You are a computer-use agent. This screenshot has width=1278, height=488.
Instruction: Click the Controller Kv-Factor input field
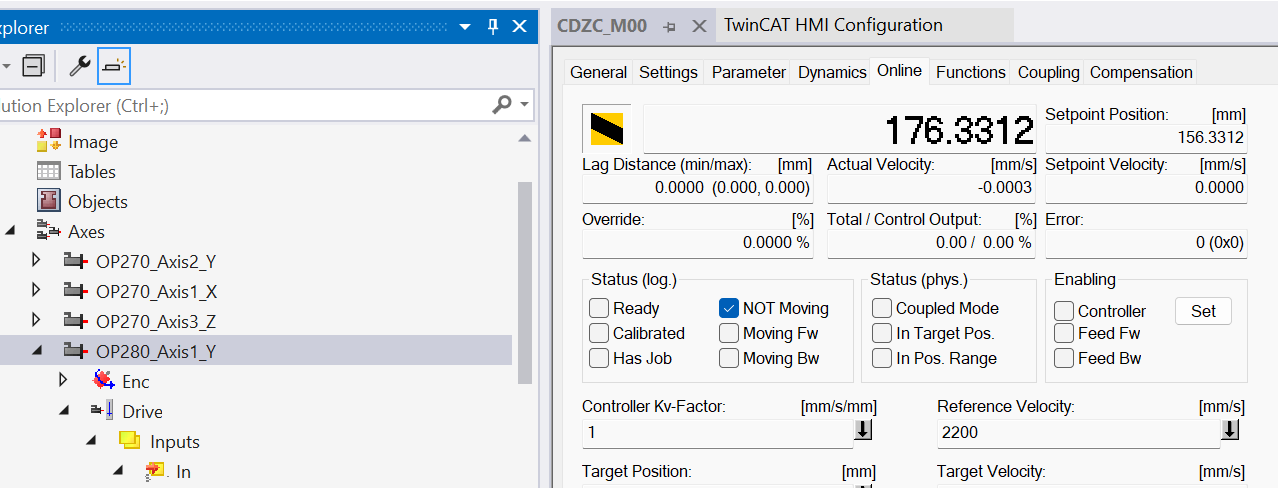(717, 432)
